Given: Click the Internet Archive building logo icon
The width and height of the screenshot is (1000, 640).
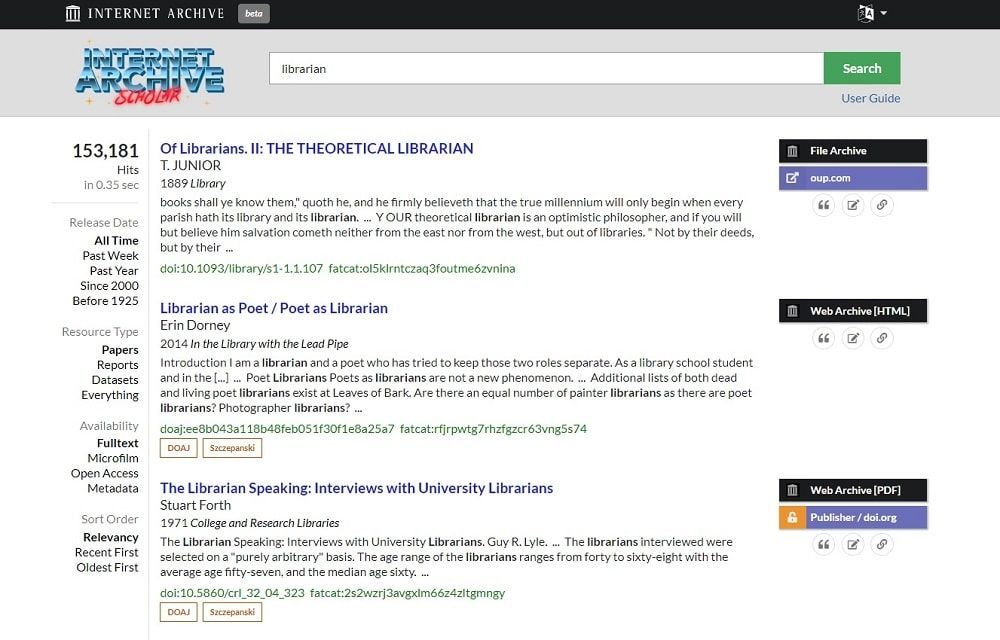Looking at the screenshot, I should (x=73, y=13).
